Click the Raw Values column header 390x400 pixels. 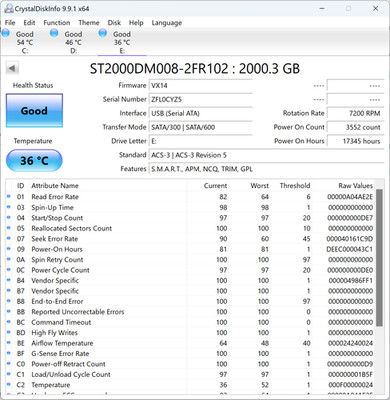(356, 186)
